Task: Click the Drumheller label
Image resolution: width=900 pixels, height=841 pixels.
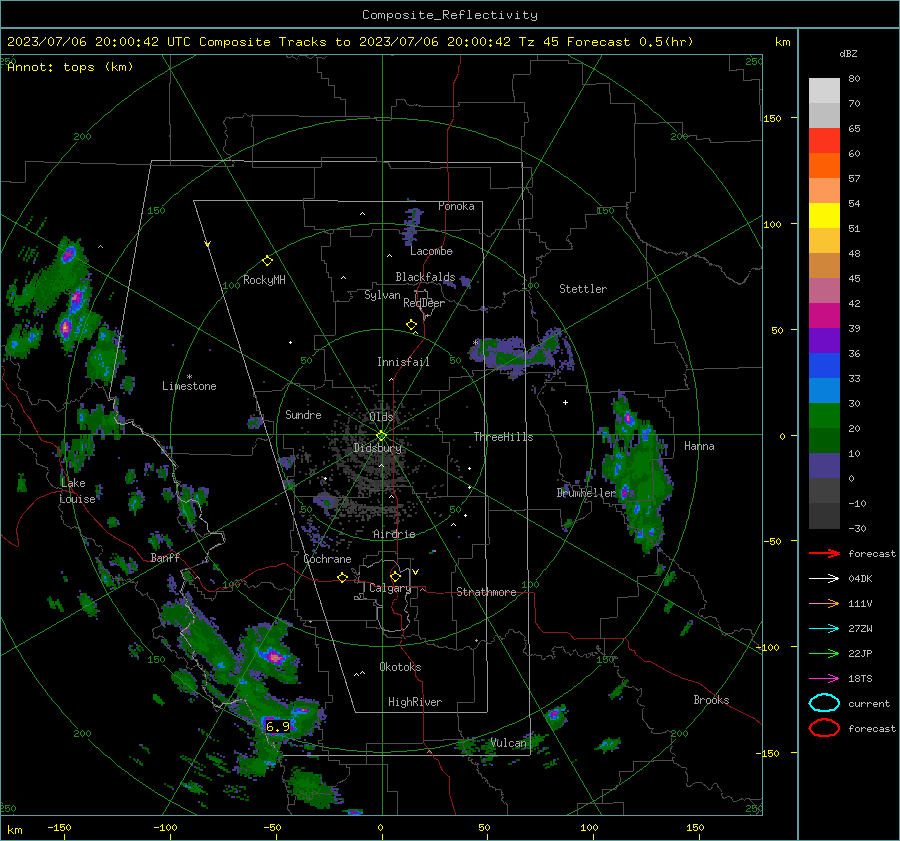Action: (586, 493)
